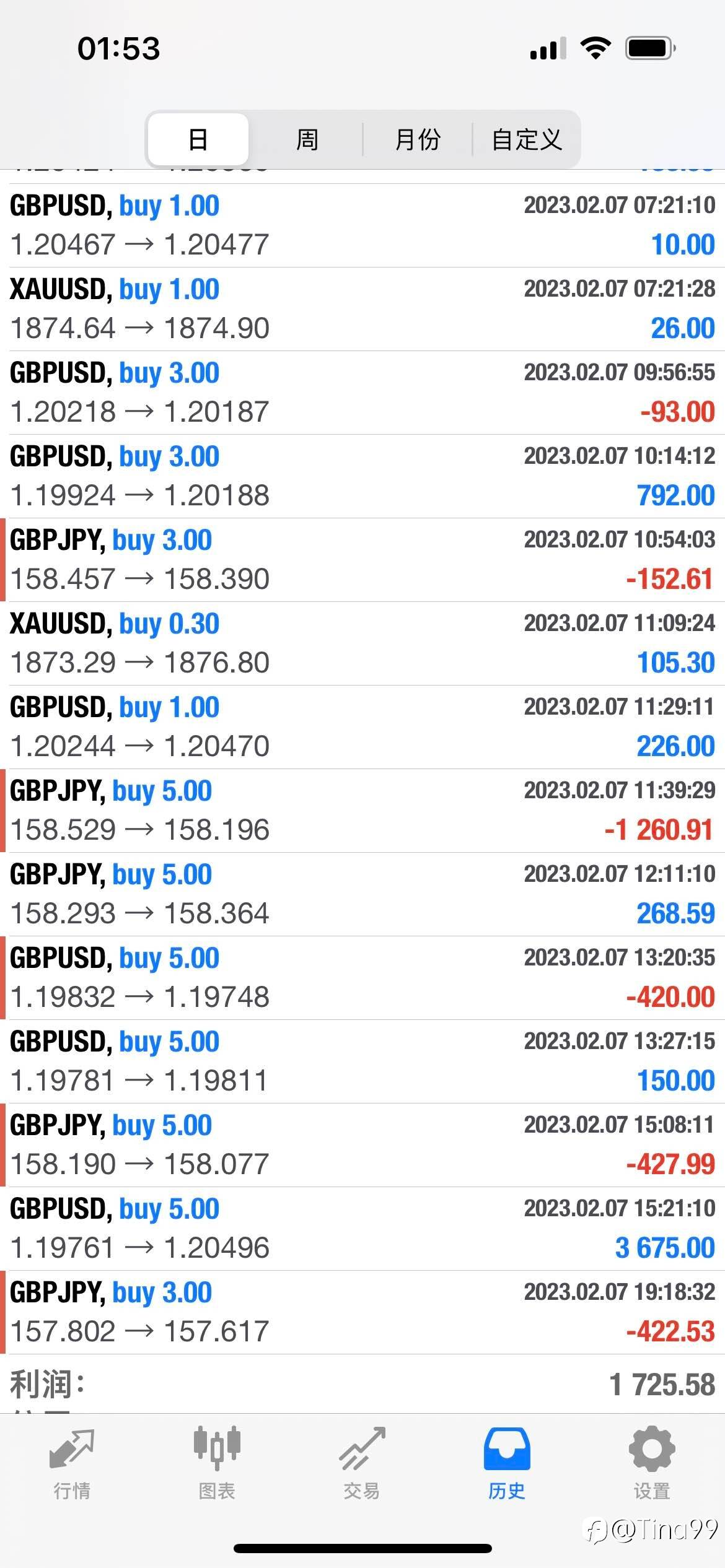Expand GBPJPY trade with -1 260.91 loss

pos(362,811)
